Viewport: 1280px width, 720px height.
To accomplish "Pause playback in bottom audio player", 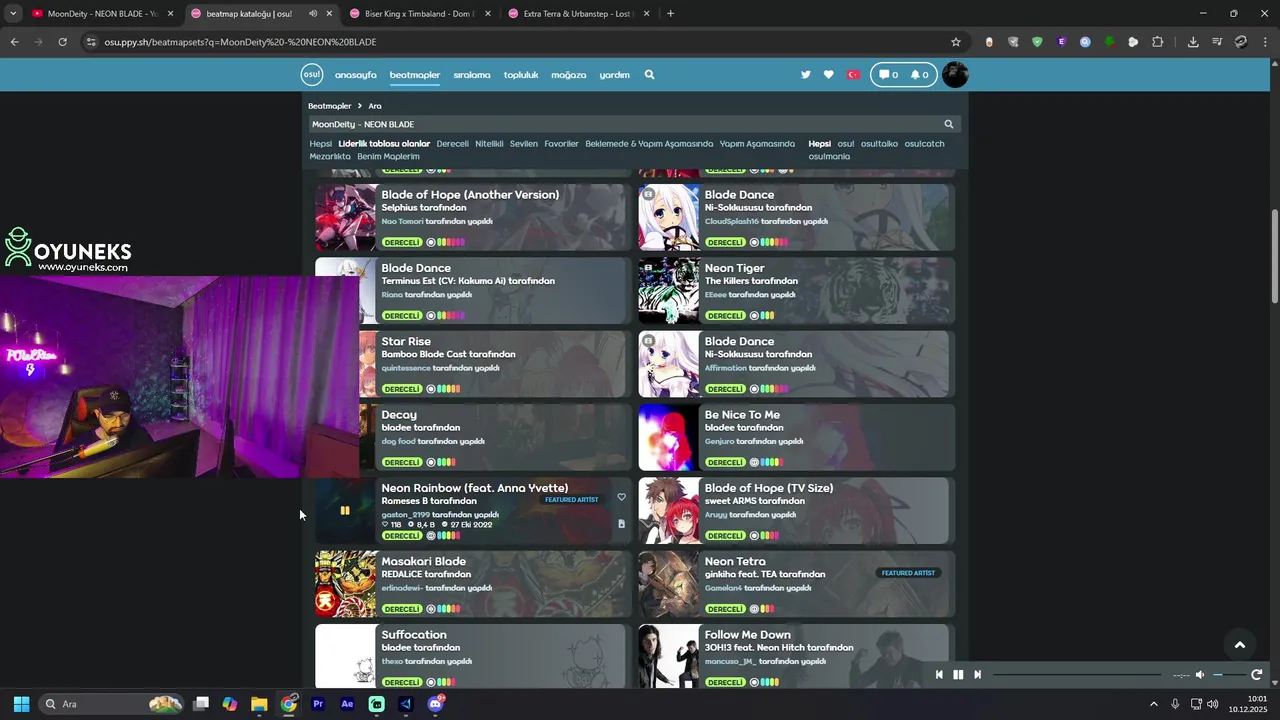I will click(x=958, y=675).
